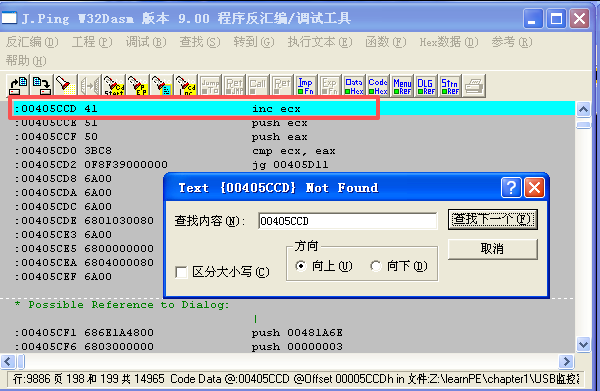Image resolution: width=600 pixels, height=391 pixels.
Task: Open the 转到 menu
Action: pos(254,42)
